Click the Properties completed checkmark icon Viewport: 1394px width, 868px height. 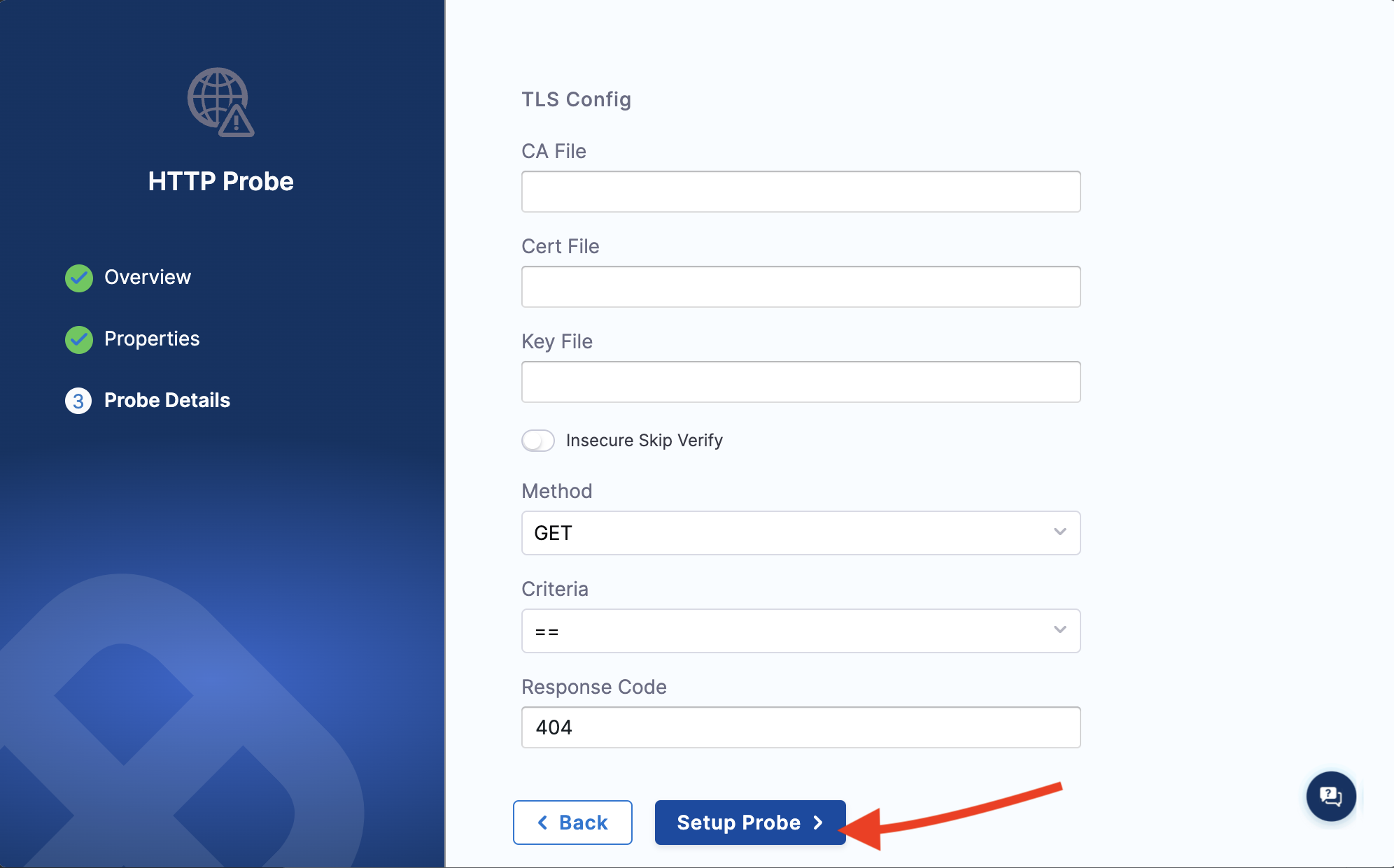point(80,338)
